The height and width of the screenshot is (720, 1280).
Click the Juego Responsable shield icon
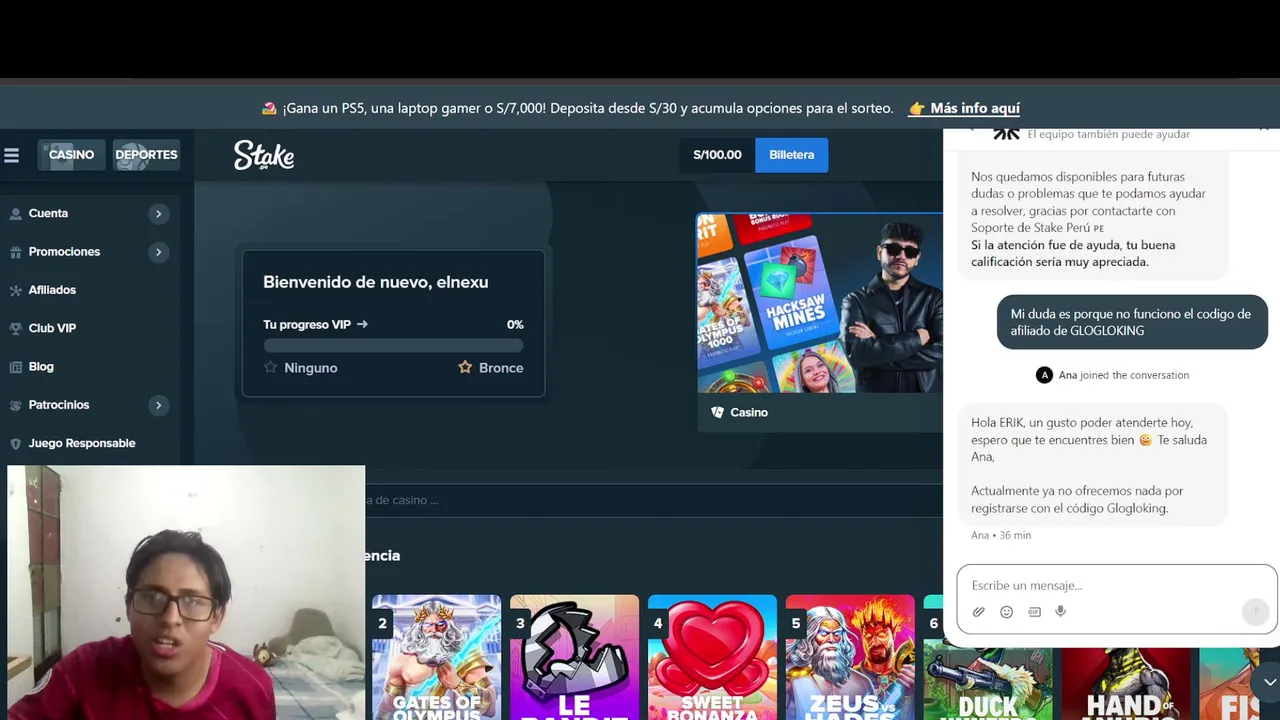pos(15,443)
